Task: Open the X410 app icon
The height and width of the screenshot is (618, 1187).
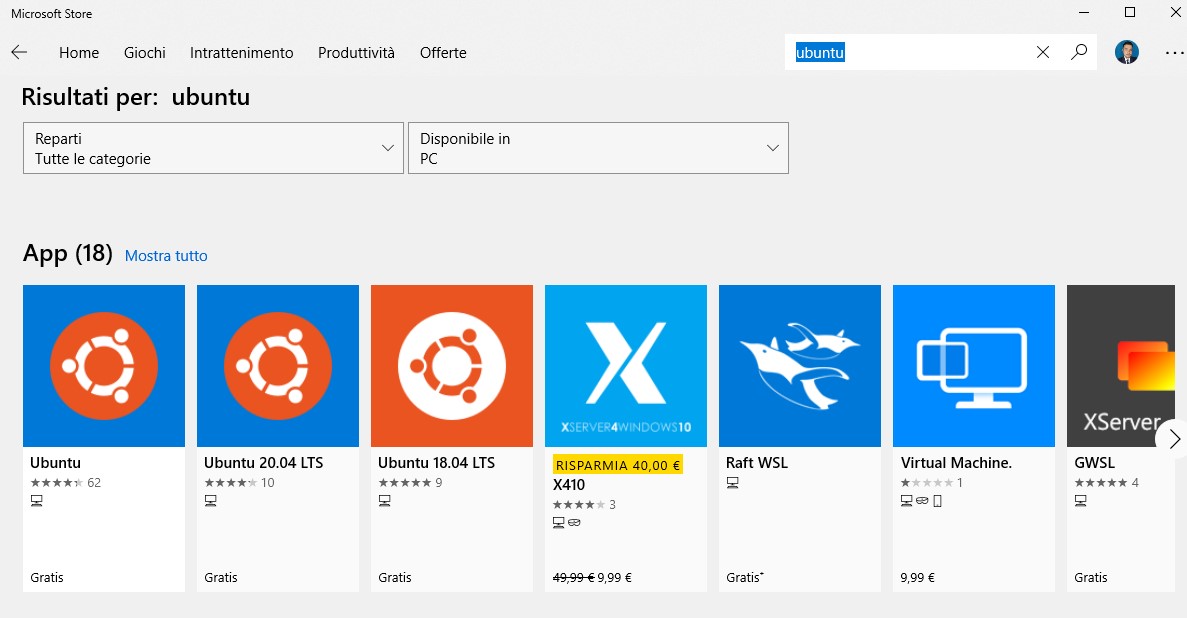Action: [626, 366]
